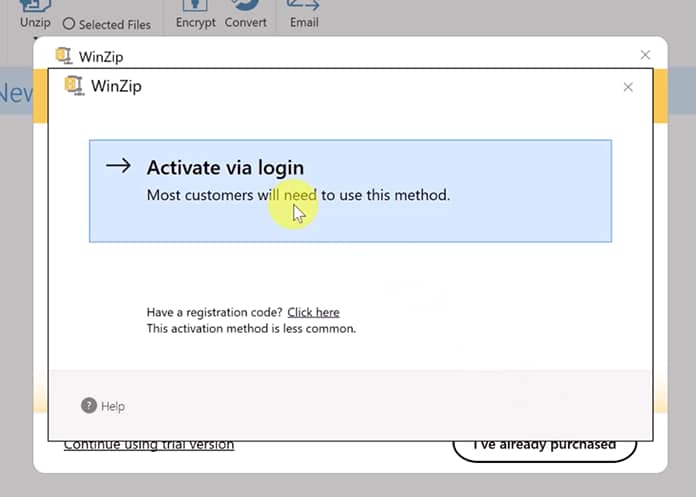Open the Click here registration code link
The width and height of the screenshot is (696, 497).
point(313,312)
